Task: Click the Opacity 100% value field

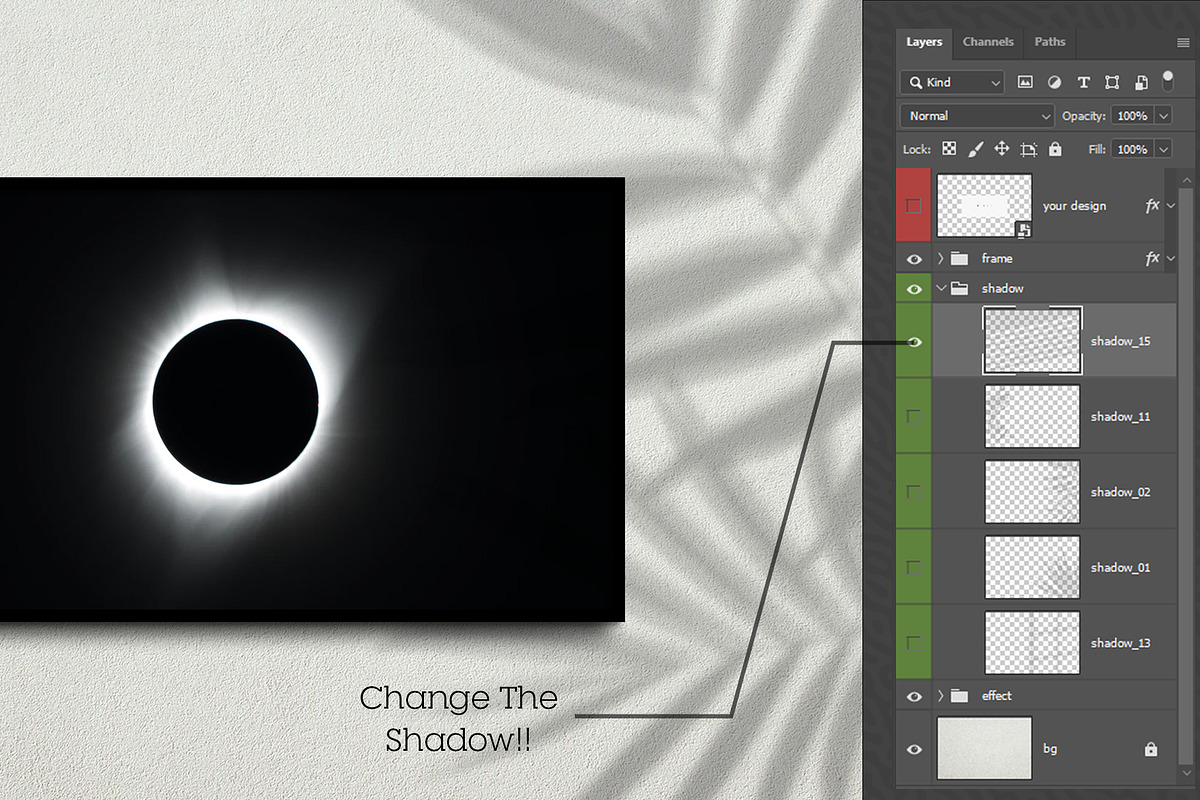Action: (1132, 116)
